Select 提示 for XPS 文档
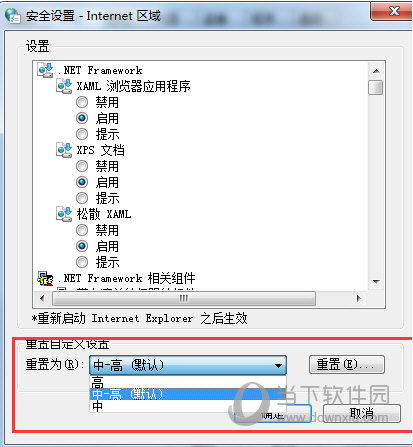Image resolution: width=413 pixels, height=447 pixels. [82, 198]
